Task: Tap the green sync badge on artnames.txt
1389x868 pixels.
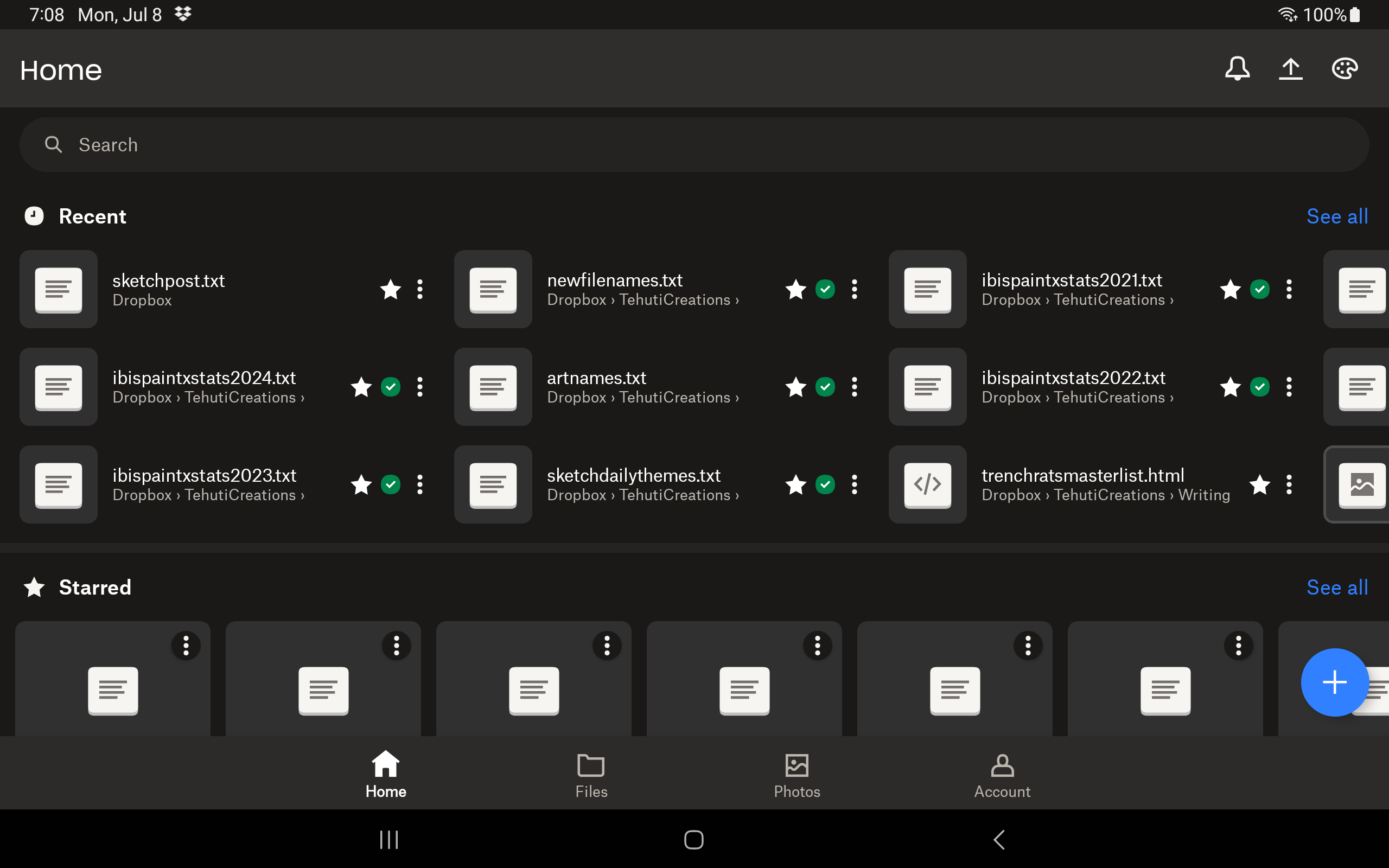Action: [825, 387]
